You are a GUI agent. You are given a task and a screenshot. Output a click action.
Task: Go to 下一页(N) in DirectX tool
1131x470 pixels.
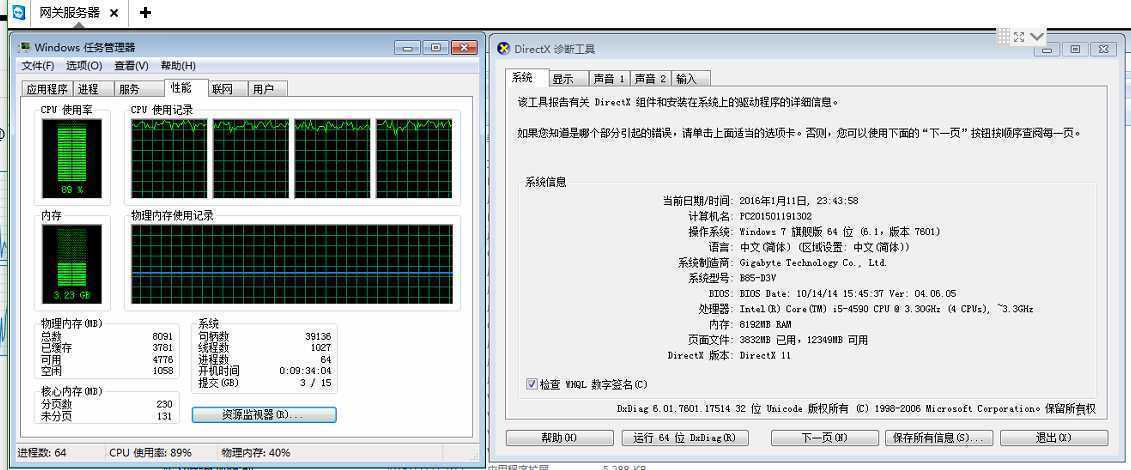824,438
